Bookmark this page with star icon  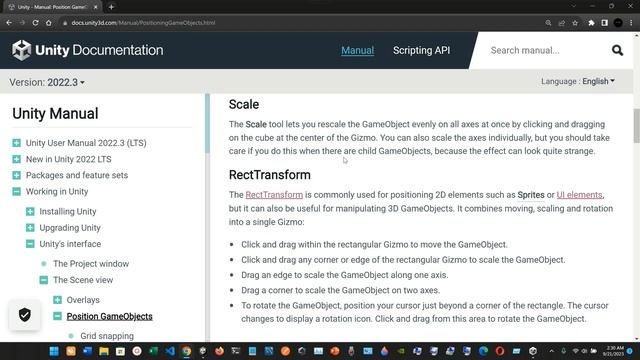point(575,23)
